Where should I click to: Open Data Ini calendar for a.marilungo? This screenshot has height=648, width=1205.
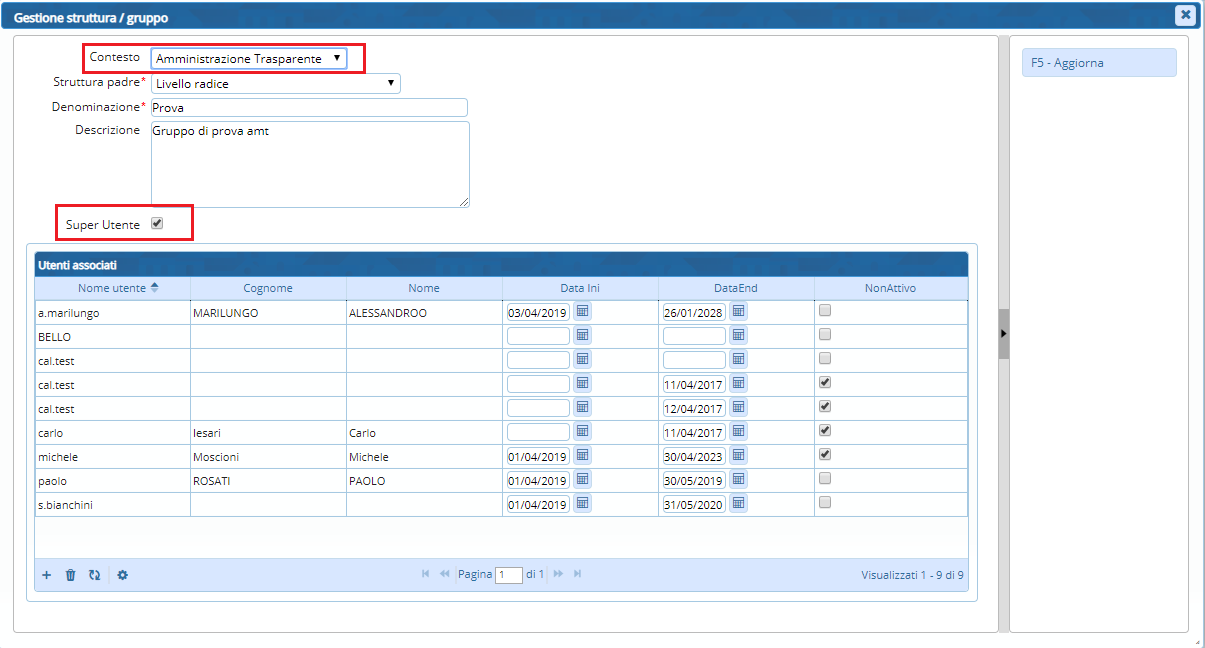tap(583, 312)
